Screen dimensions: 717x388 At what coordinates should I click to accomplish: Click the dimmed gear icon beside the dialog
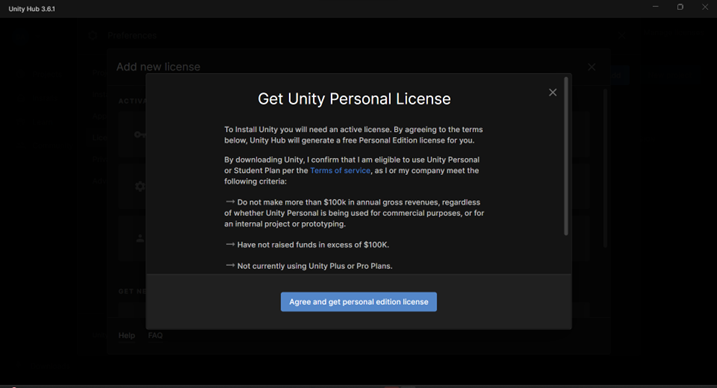coord(140,186)
